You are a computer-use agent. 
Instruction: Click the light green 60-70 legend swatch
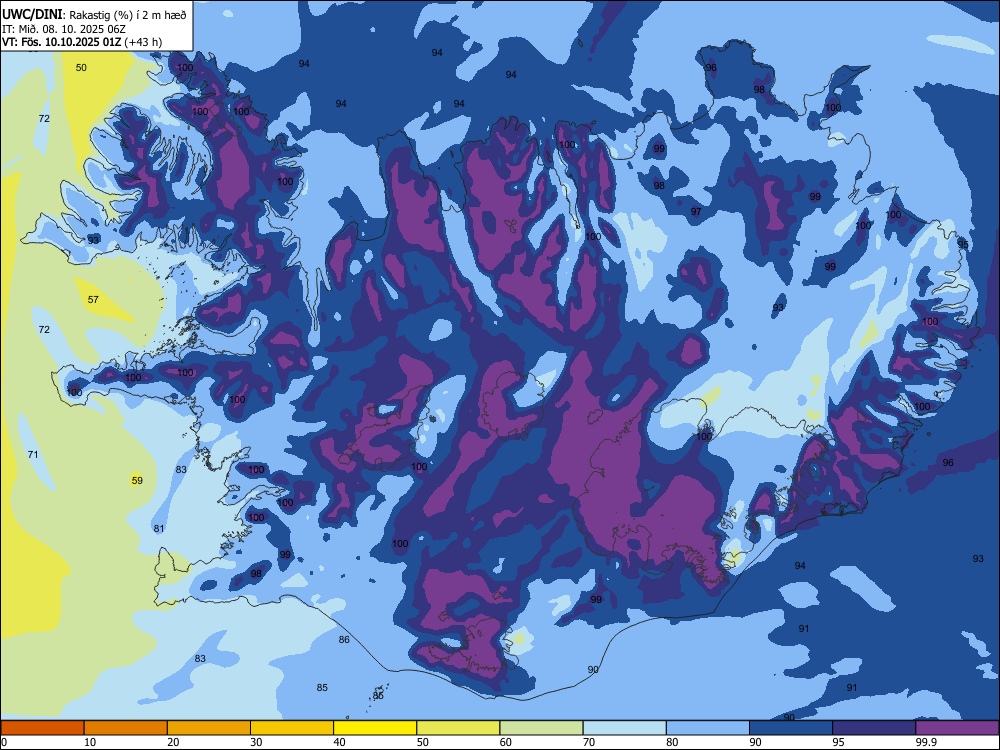click(541, 728)
